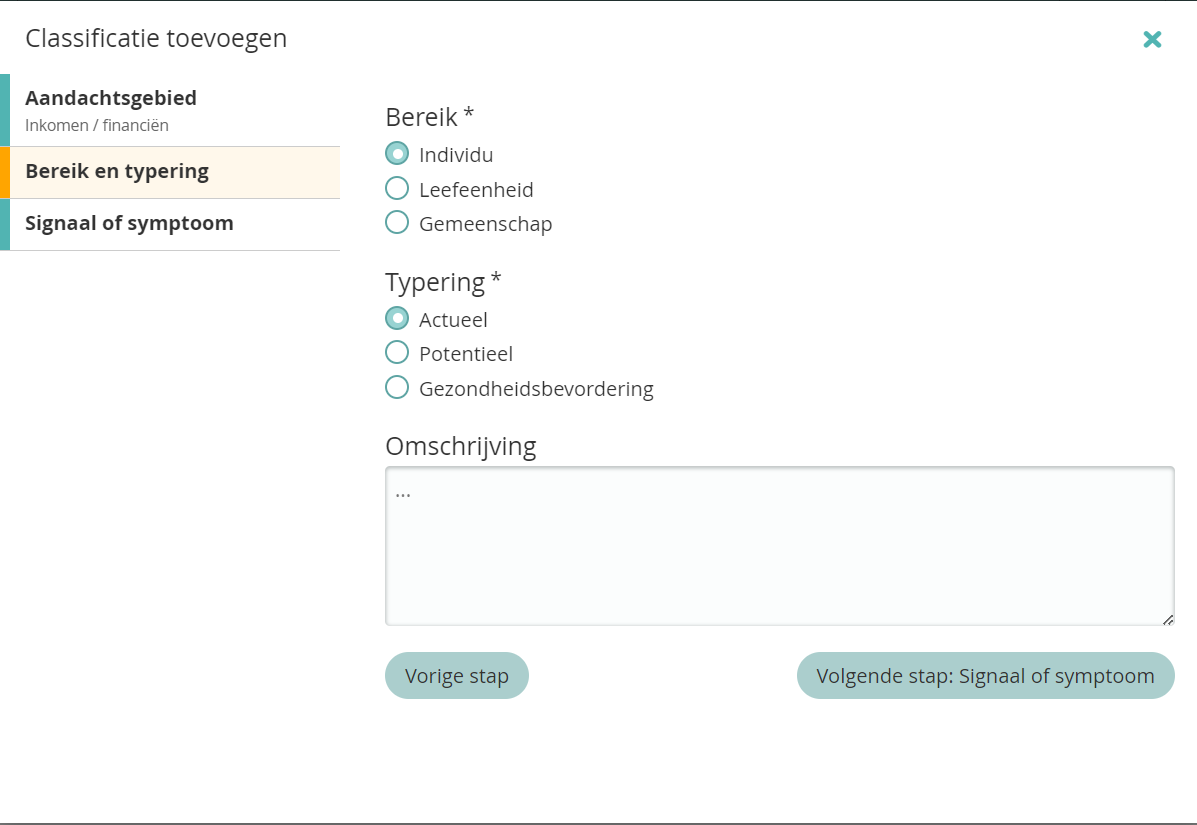Click the orange bar beside Bereik en typering
This screenshot has width=1197, height=825.
5,172
